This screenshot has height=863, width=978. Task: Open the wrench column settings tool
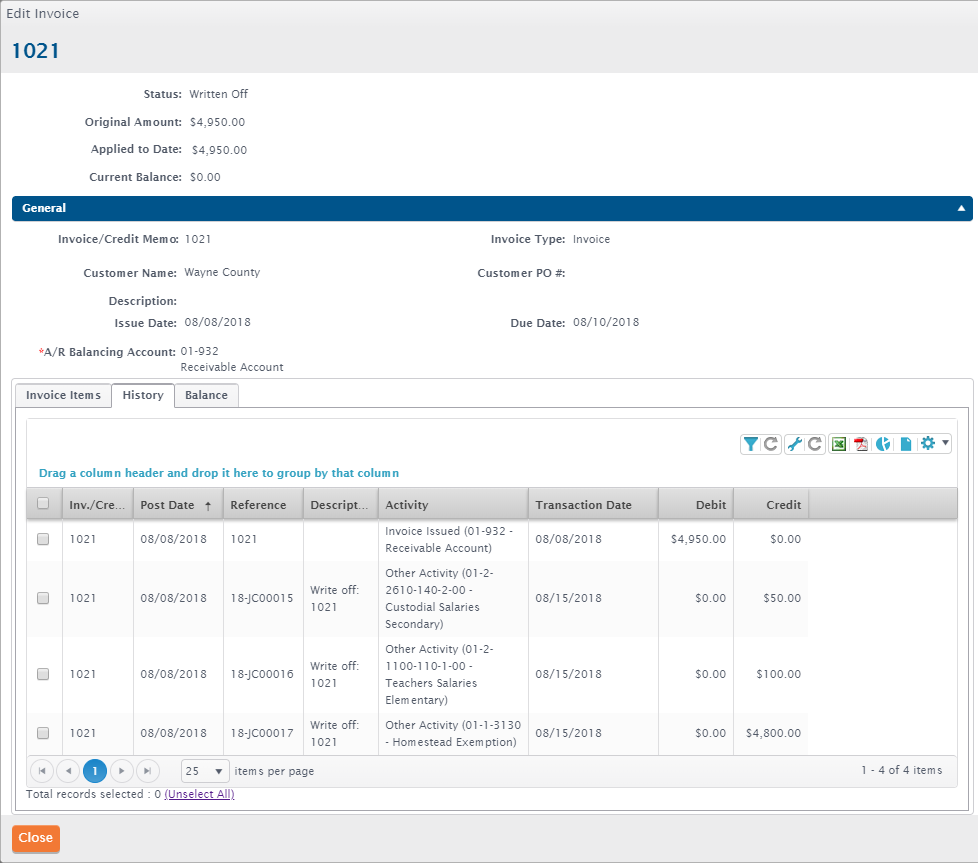tap(795, 444)
